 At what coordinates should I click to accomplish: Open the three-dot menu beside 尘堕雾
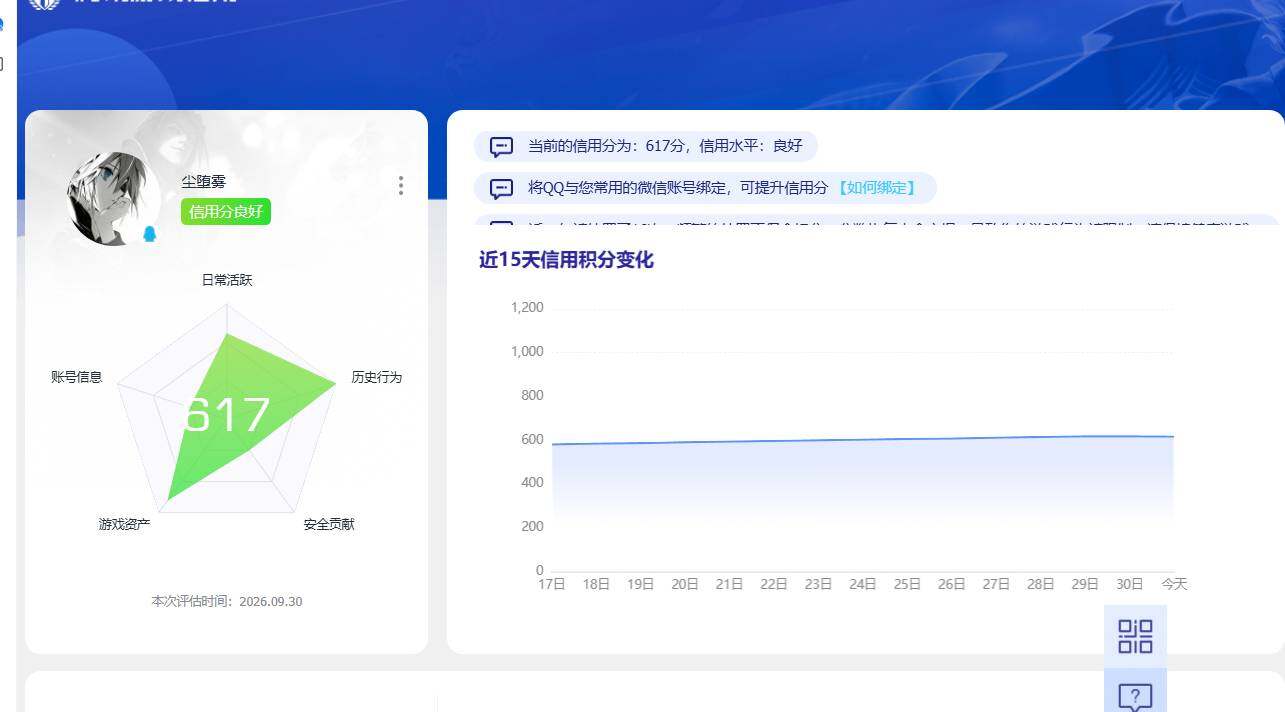pos(400,185)
